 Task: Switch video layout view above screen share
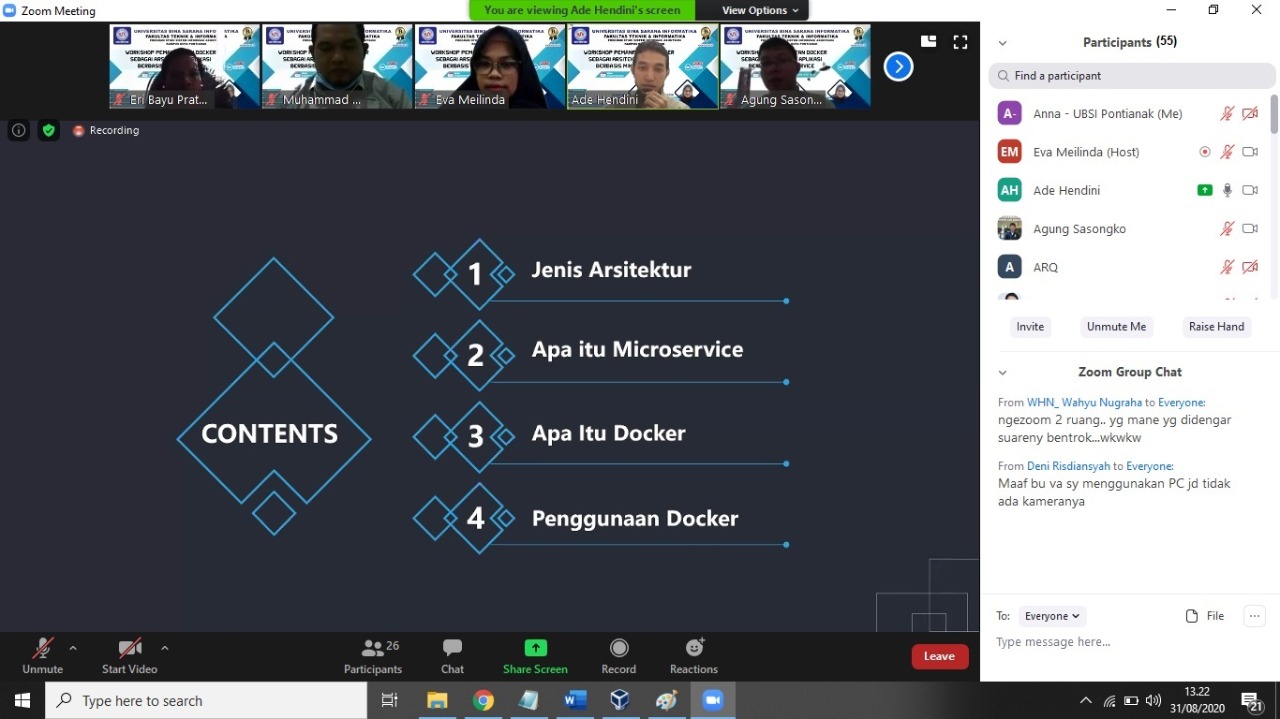(x=928, y=42)
